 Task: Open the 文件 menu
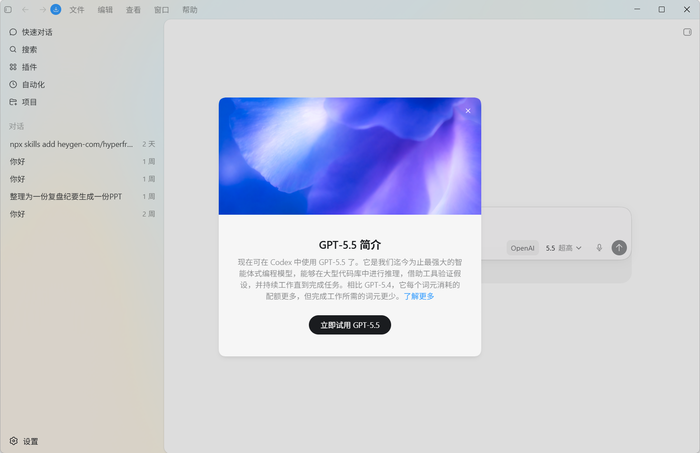[x=77, y=10]
